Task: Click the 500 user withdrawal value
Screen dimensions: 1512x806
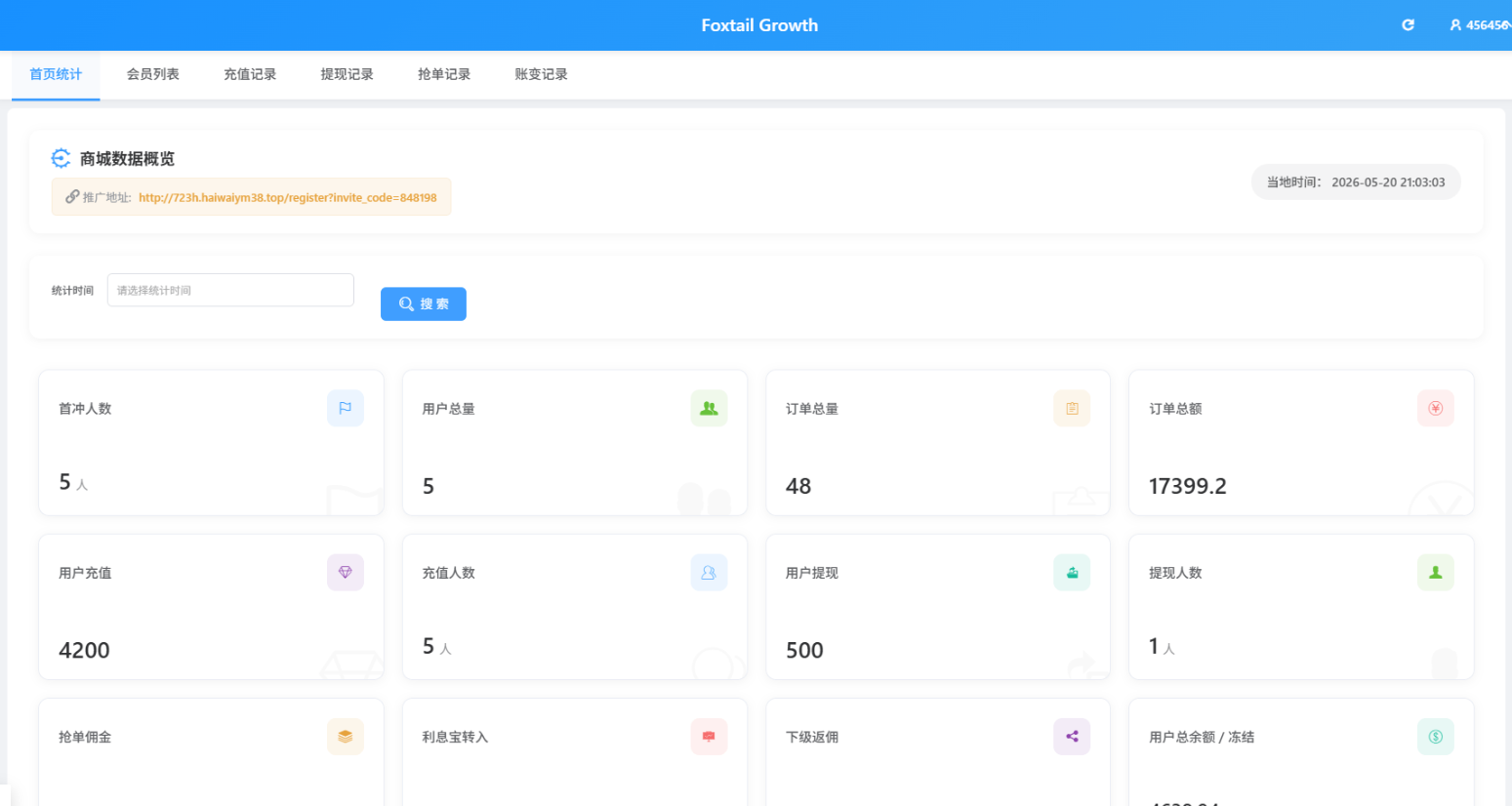Action: (804, 650)
